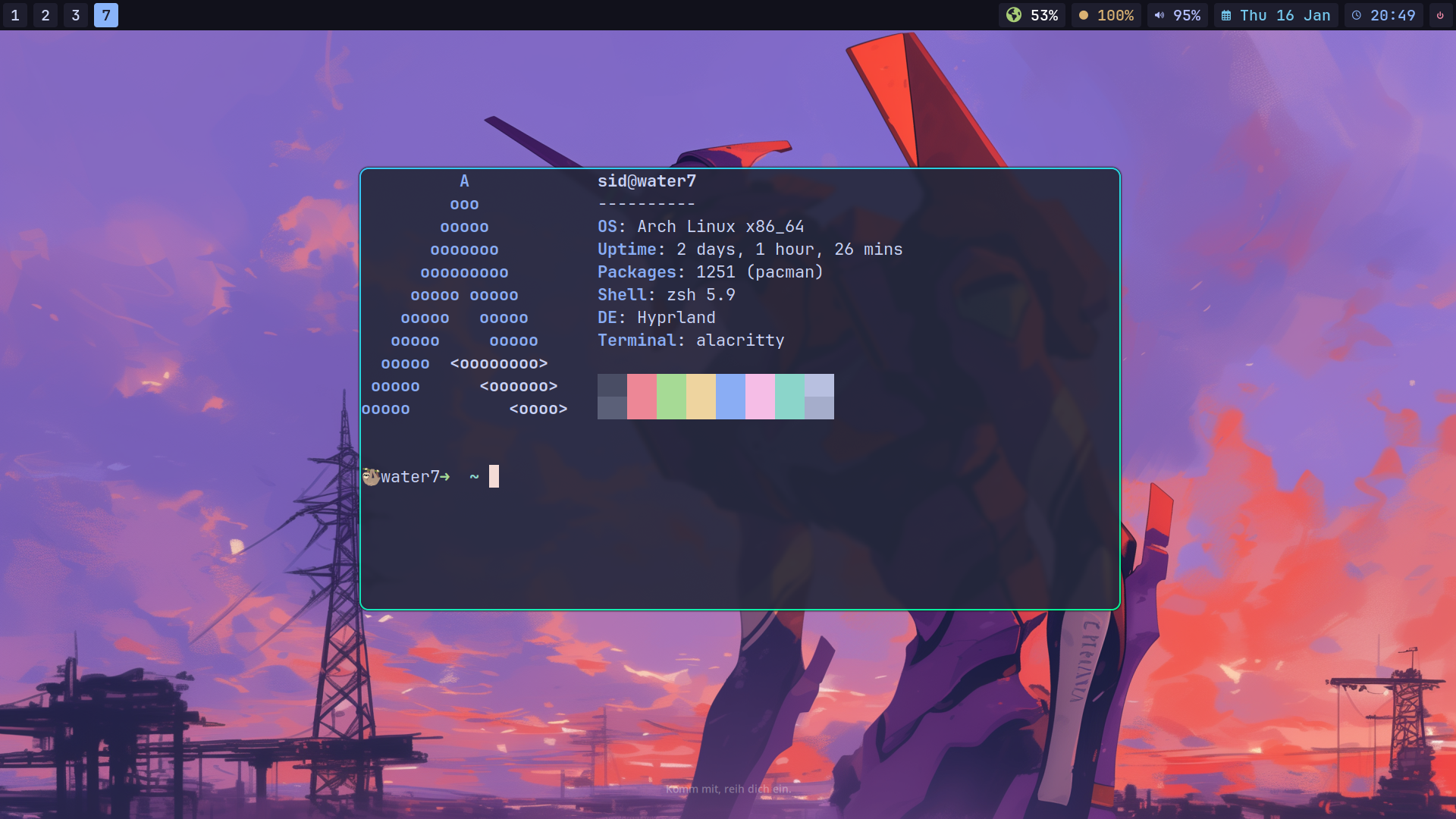Screen dimensions: 1456x819
Task: Click the Packages: 1251 (pacman) line
Action: pyautogui.click(x=711, y=272)
